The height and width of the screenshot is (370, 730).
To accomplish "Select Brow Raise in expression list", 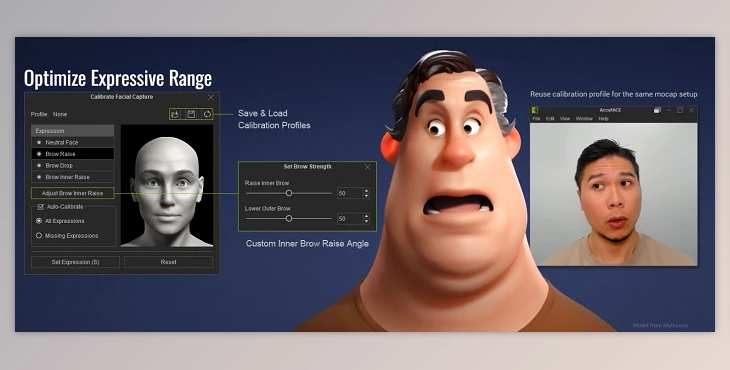I will [73, 154].
